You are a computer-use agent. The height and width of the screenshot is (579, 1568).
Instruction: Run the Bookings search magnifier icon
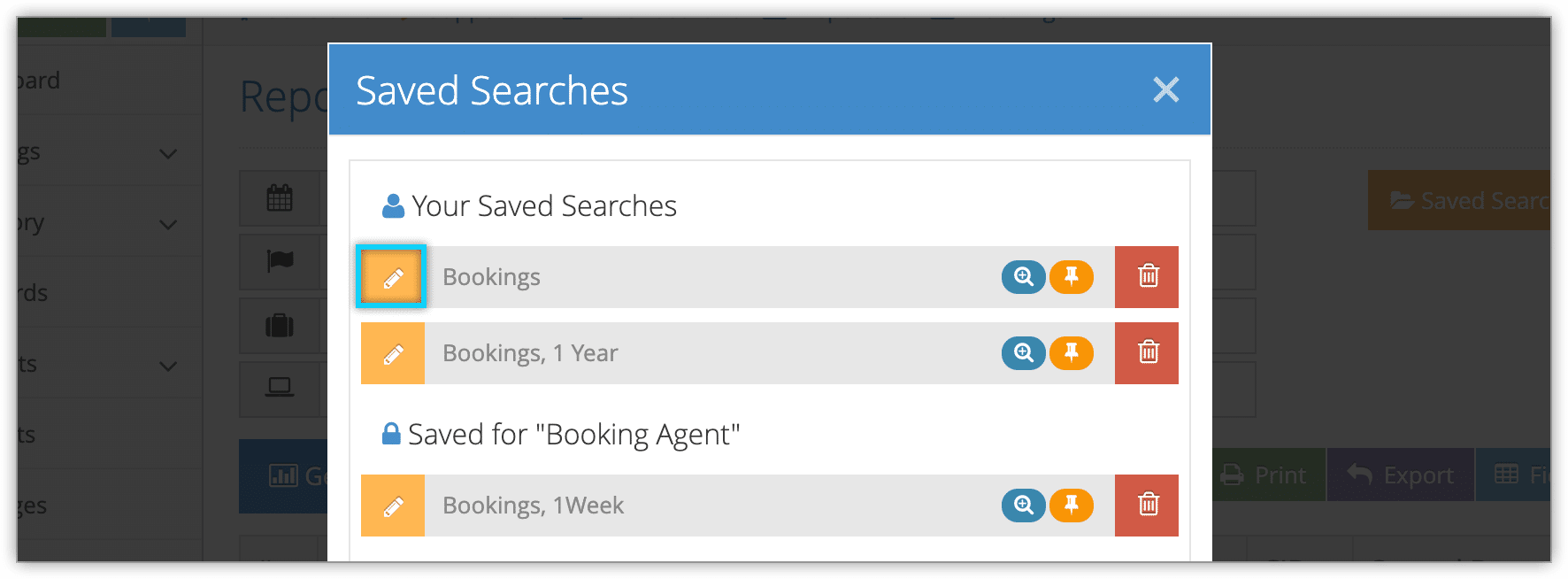1024,277
